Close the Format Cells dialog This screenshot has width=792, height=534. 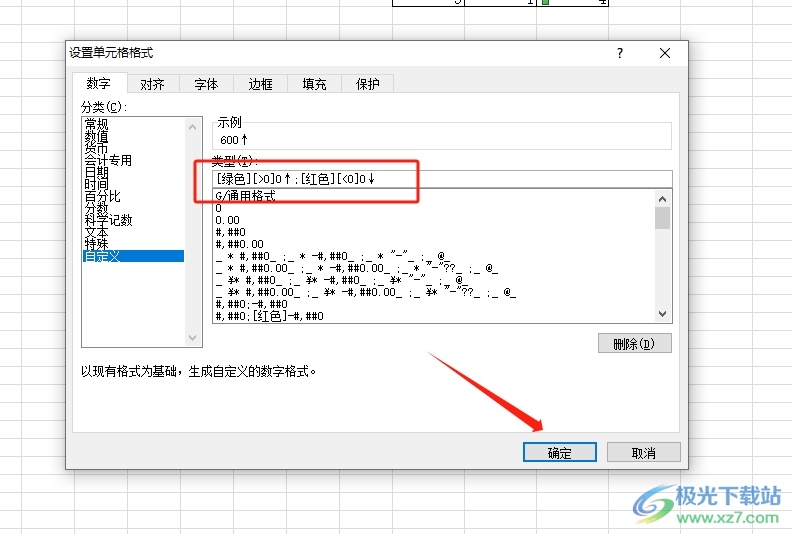coord(665,53)
